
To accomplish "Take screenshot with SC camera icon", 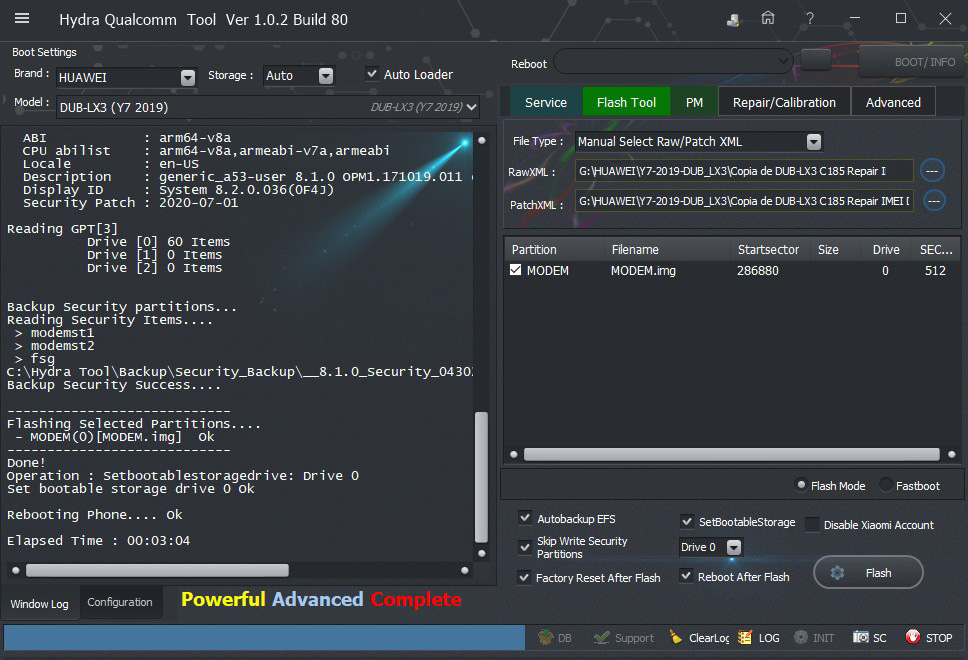I will (861, 637).
